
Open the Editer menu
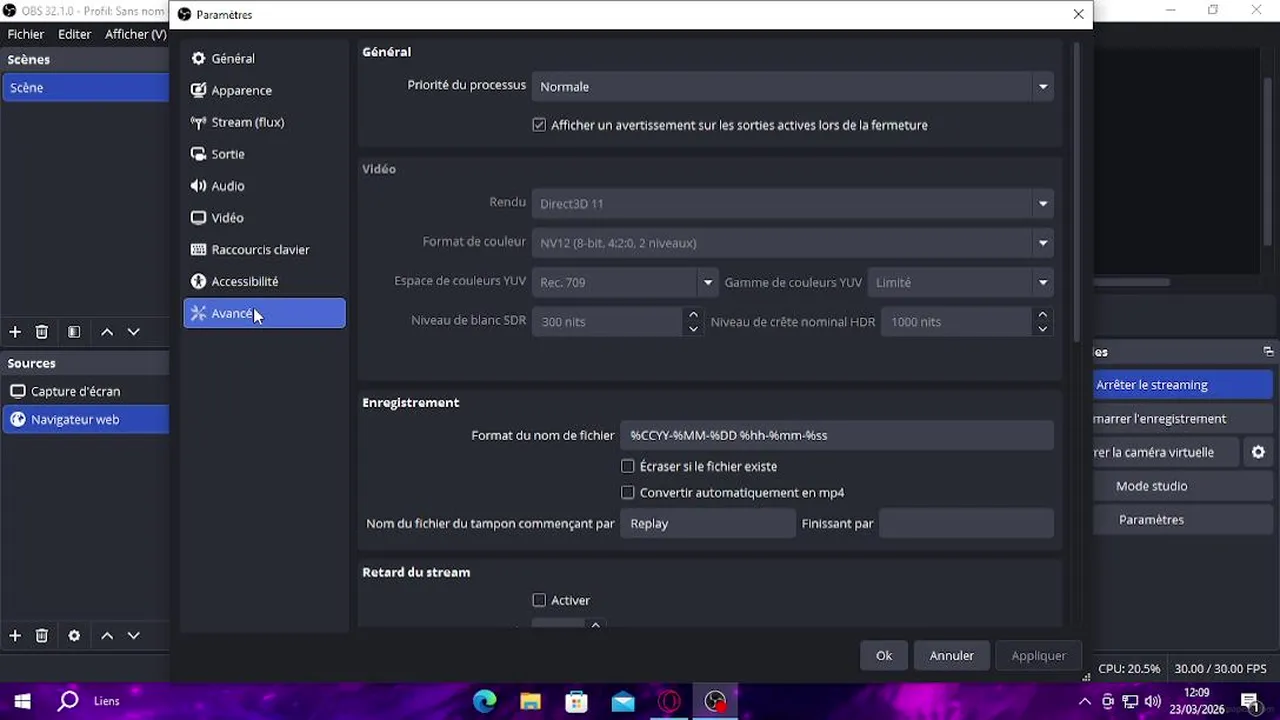[x=75, y=34]
